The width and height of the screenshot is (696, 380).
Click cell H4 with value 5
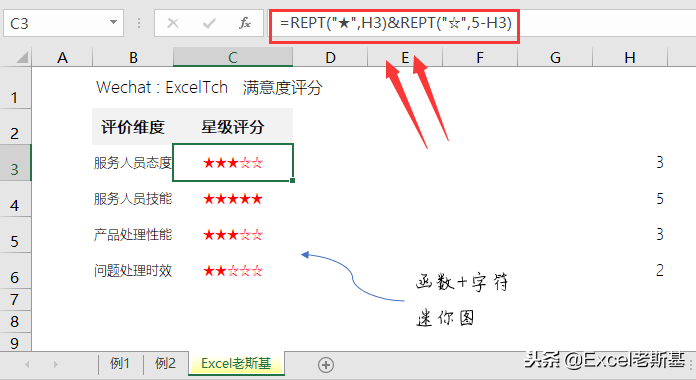click(x=629, y=199)
